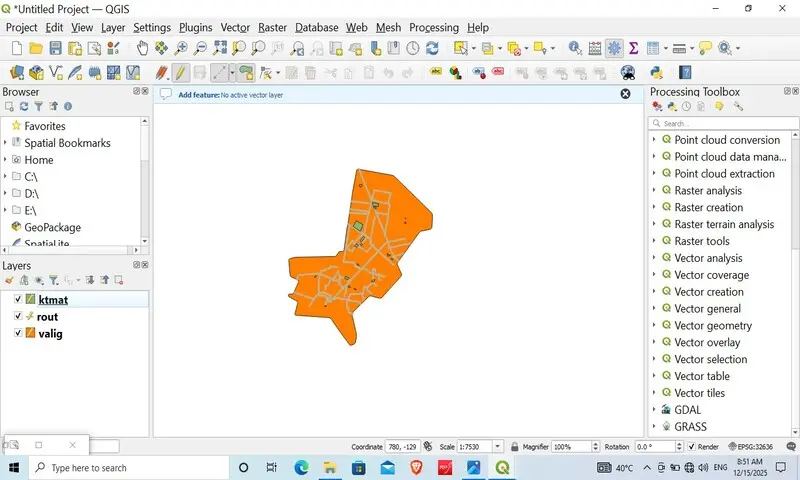Open the Scale dropdown in status bar
The width and height of the screenshot is (800, 480).
498,447
